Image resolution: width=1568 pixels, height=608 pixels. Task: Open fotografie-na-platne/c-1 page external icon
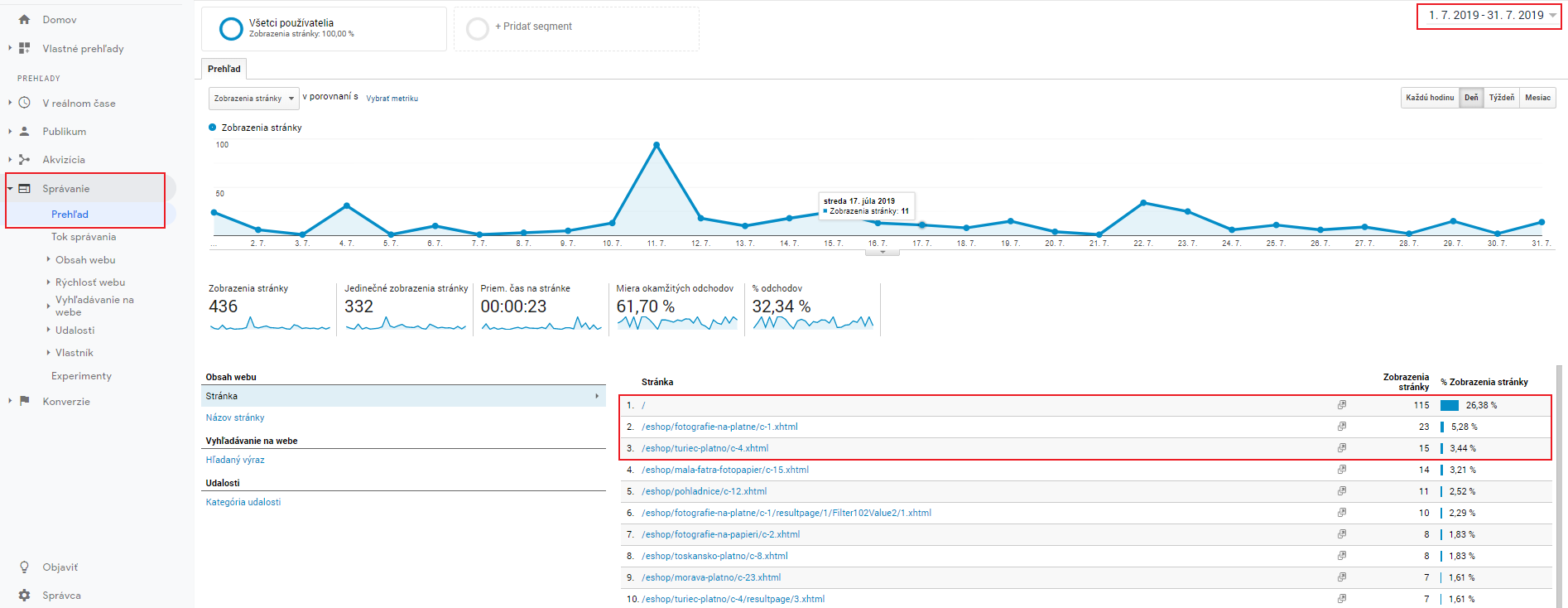(1341, 427)
